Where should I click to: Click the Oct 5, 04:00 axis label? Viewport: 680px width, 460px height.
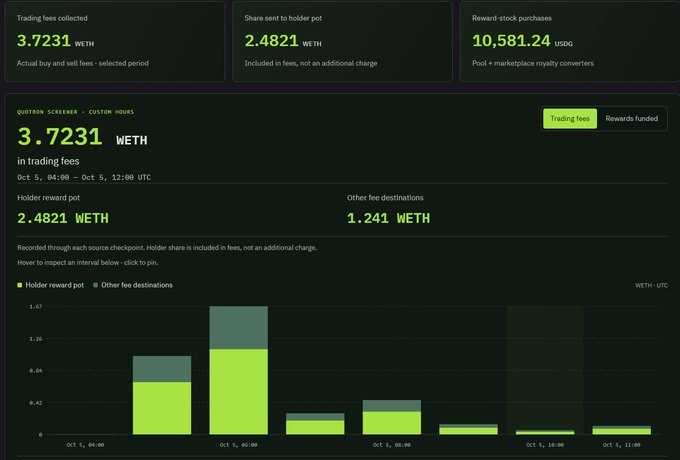(x=85, y=445)
